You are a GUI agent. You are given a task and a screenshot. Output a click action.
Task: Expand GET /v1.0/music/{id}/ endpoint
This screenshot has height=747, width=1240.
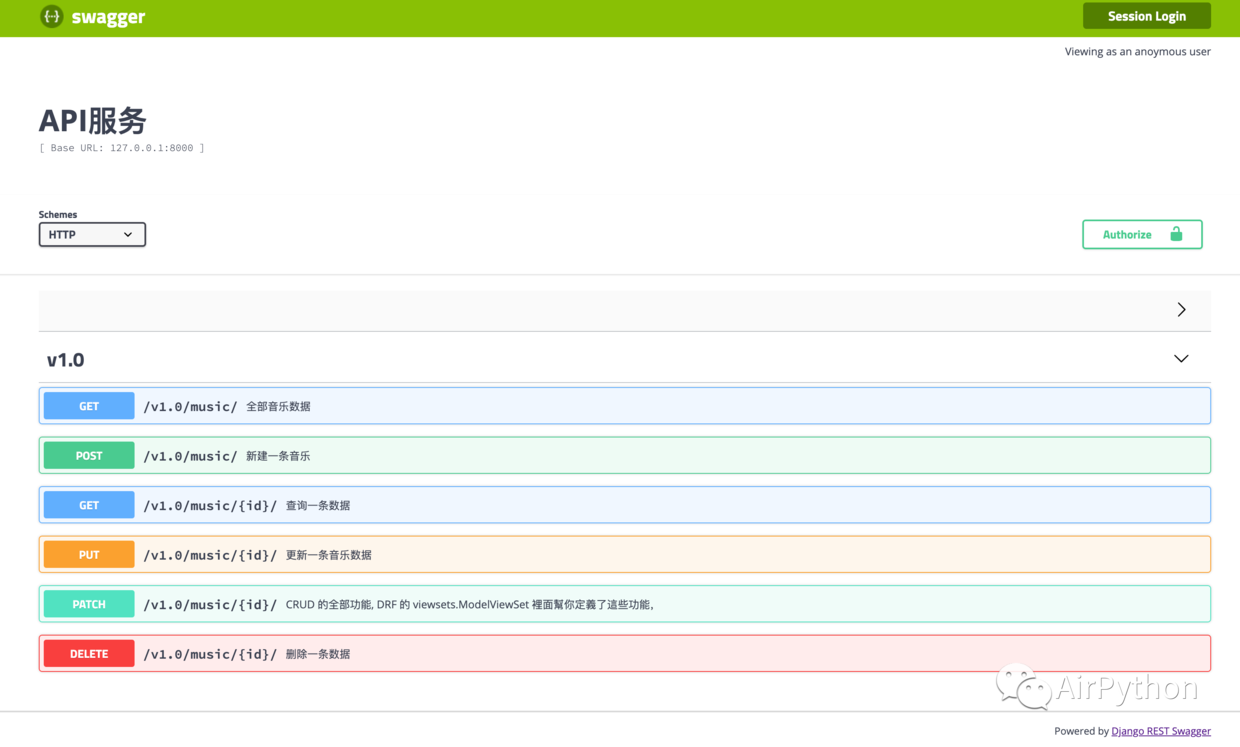pos(625,505)
